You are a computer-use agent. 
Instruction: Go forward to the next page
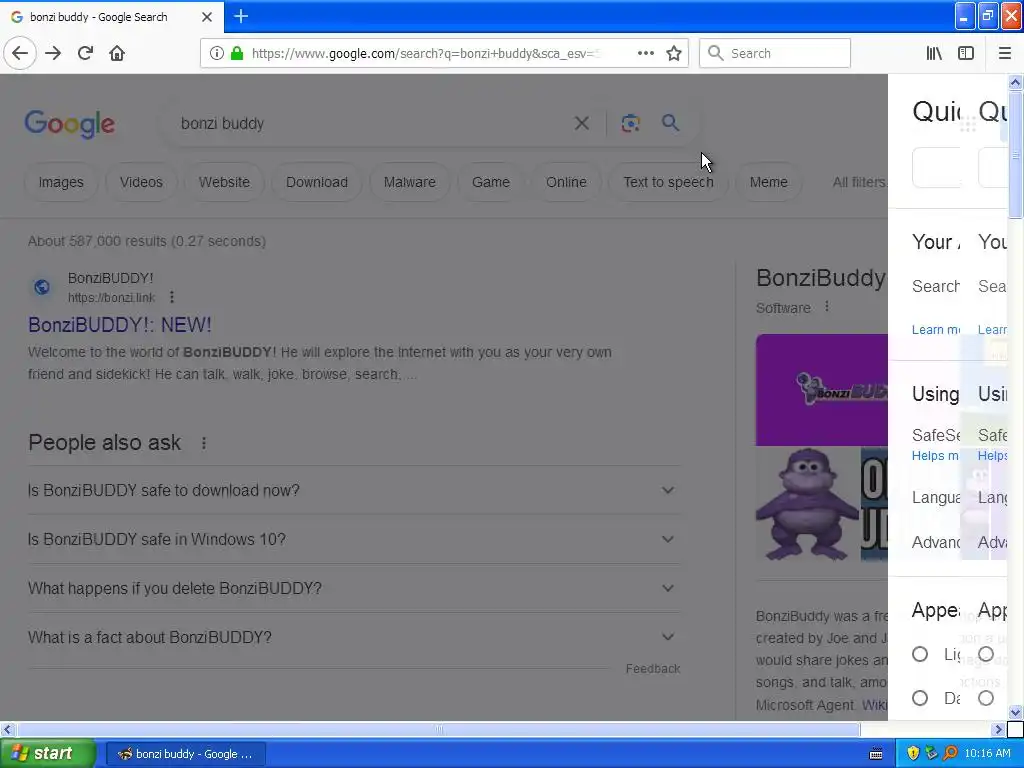click(53, 53)
